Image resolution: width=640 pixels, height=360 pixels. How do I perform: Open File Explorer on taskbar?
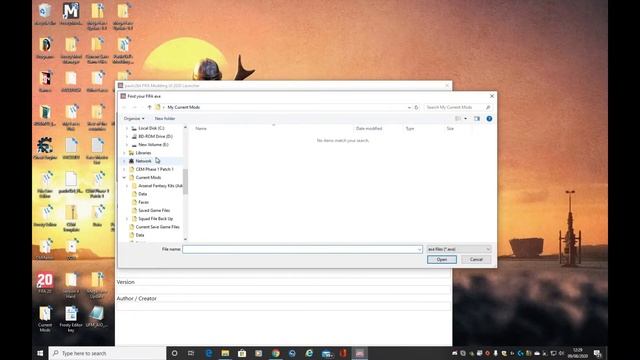(225, 353)
